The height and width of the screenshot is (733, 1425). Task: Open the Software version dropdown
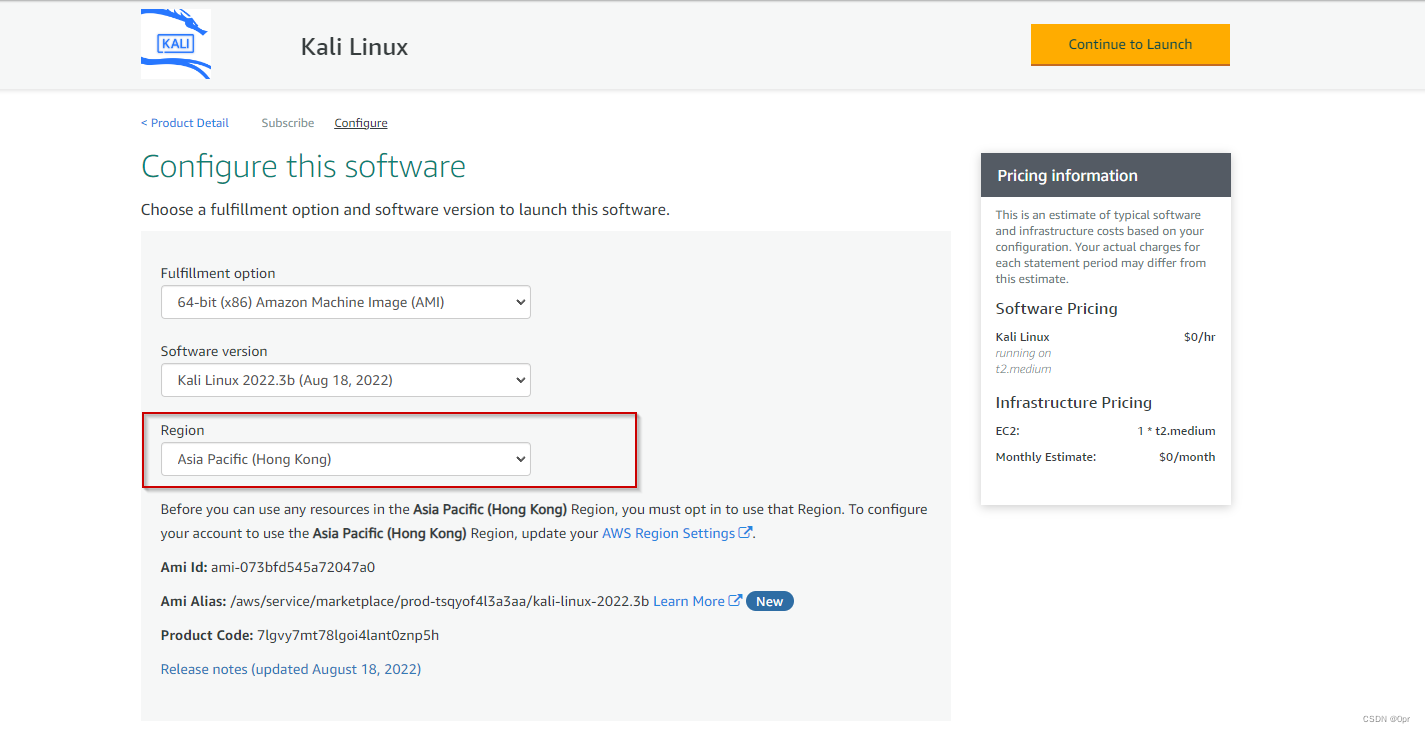(x=346, y=380)
